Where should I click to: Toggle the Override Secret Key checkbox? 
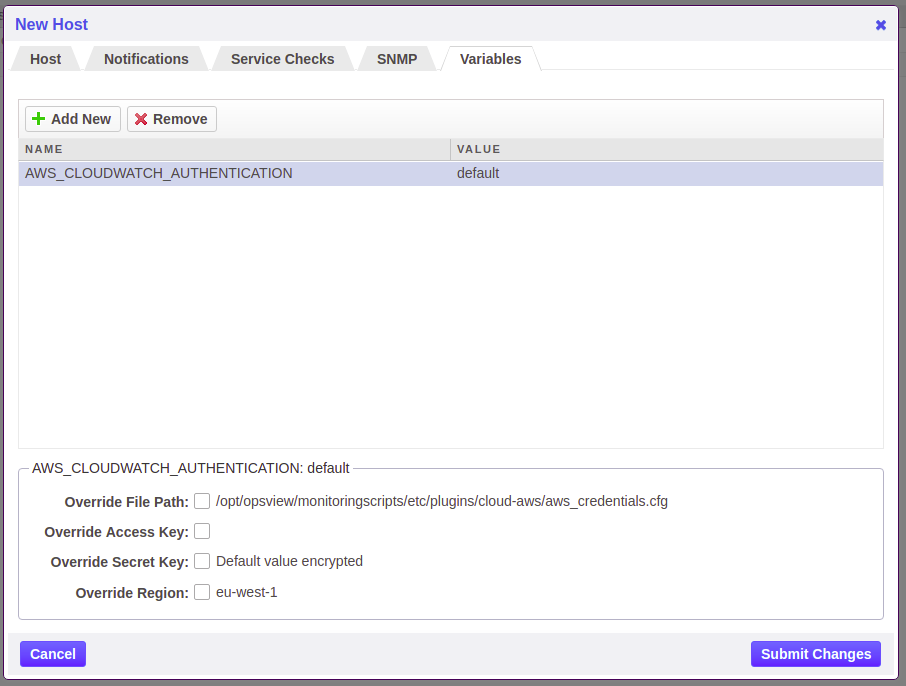click(x=202, y=561)
